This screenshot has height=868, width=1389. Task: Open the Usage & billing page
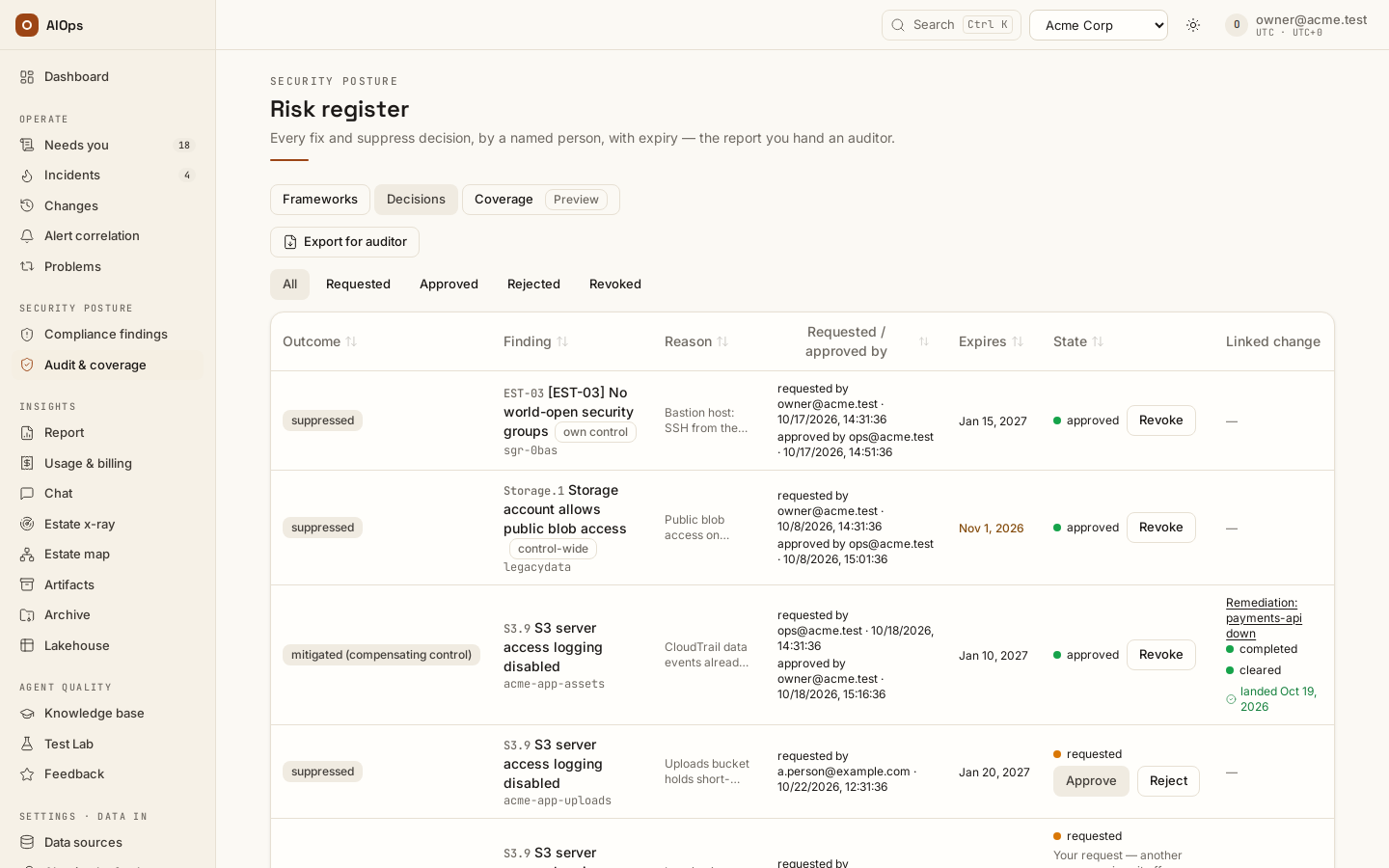pyautogui.click(x=107, y=463)
